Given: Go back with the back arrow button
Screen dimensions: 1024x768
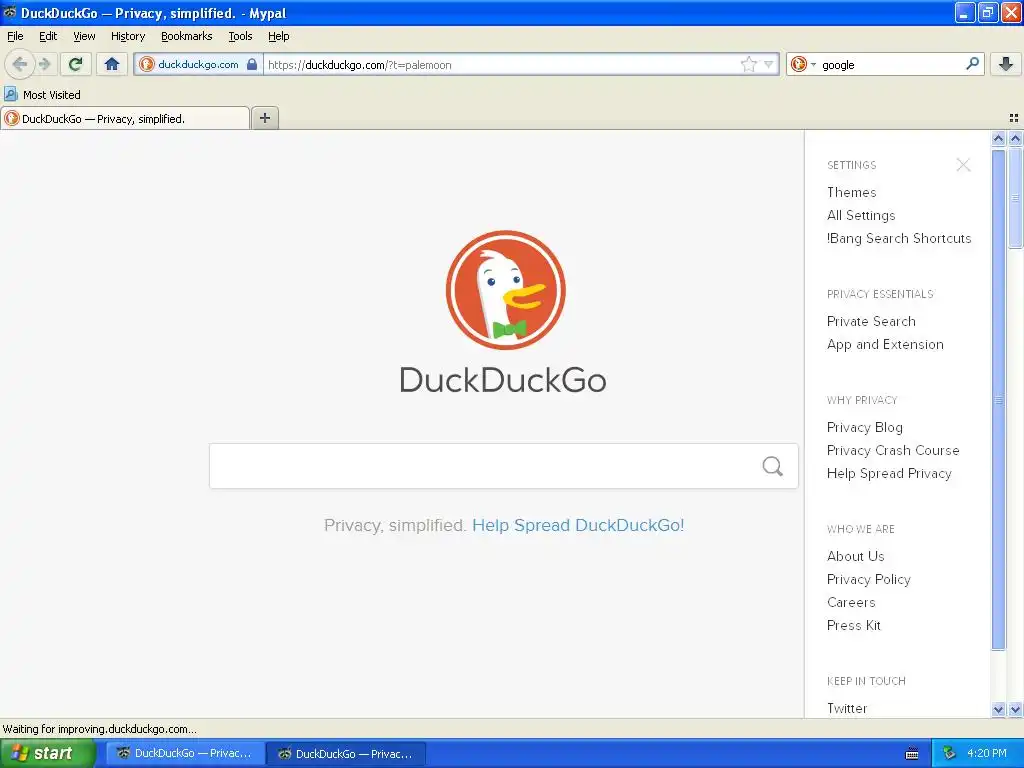Looking at the screenshot, I should (x=19, y=64).
